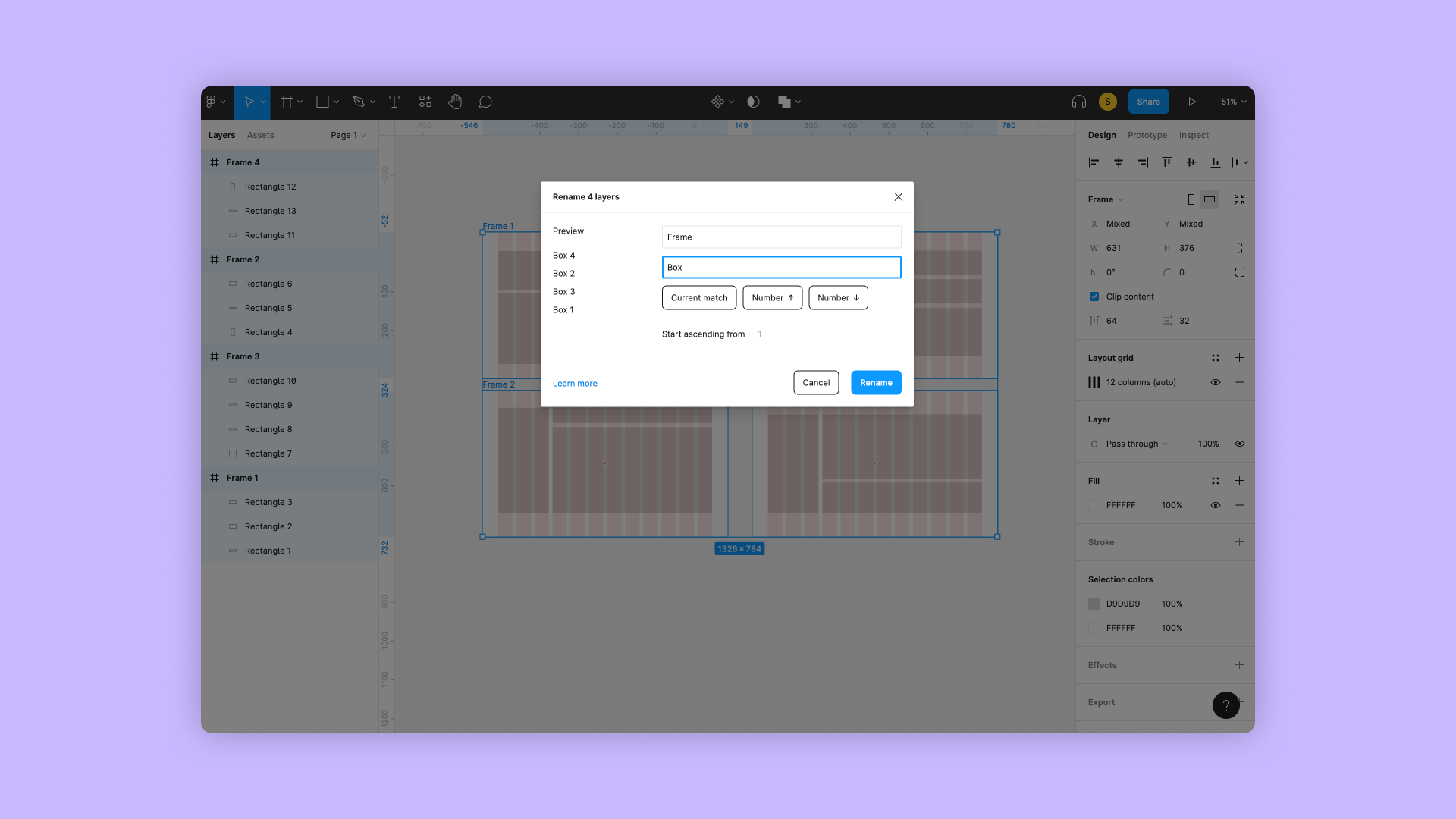Screen dimensions: 1456x819
Task: Open the 51% zoom dropdown
Action: coord(1234,102)
